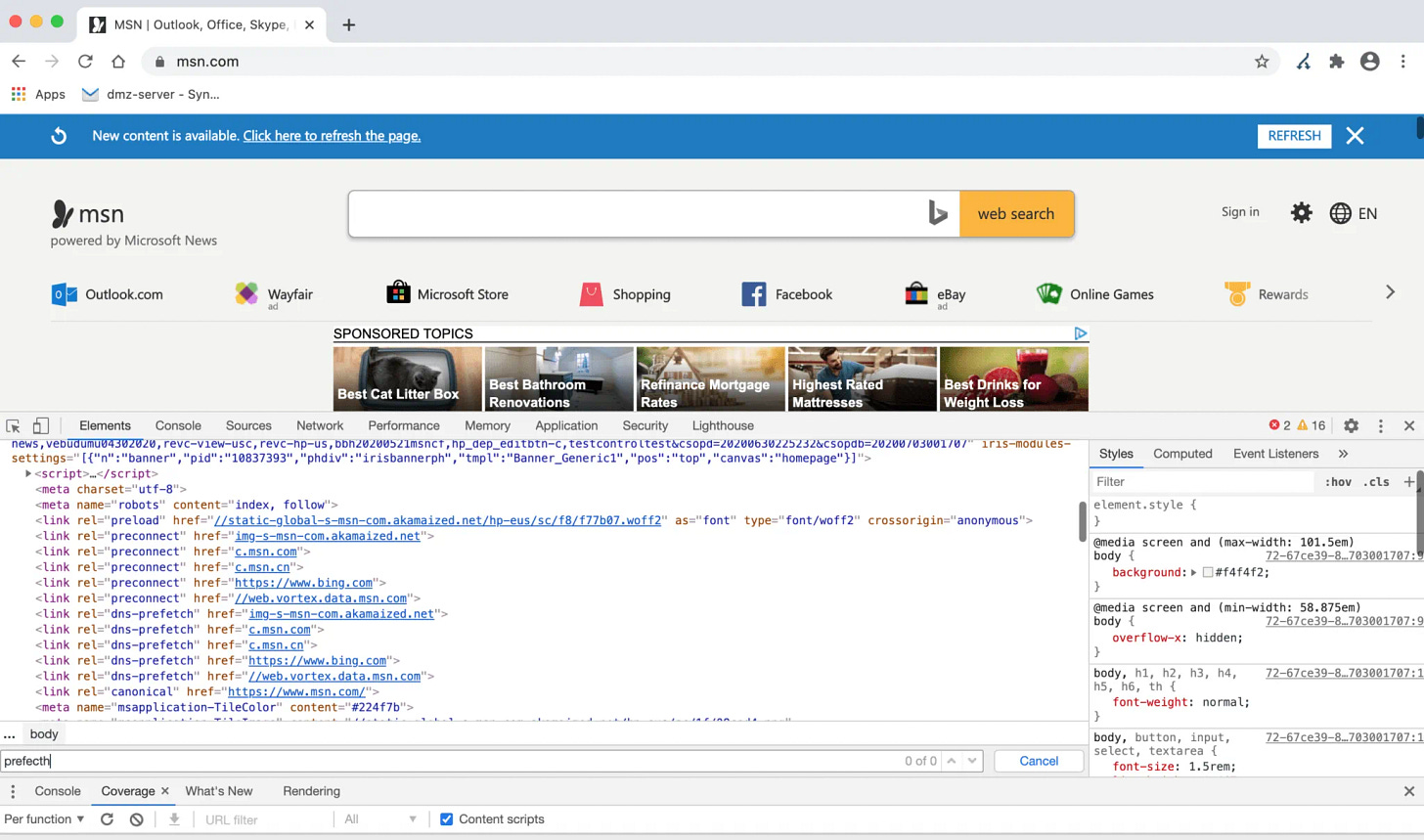Activate DevTools inspect element picker

click(13, 425)
